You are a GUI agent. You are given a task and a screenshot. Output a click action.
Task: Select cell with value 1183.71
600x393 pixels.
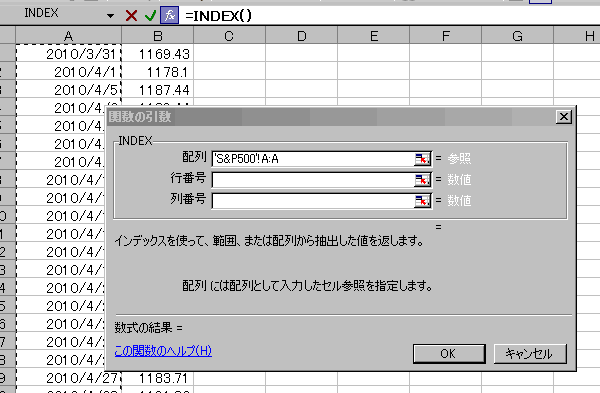click(x=158, y=378)
